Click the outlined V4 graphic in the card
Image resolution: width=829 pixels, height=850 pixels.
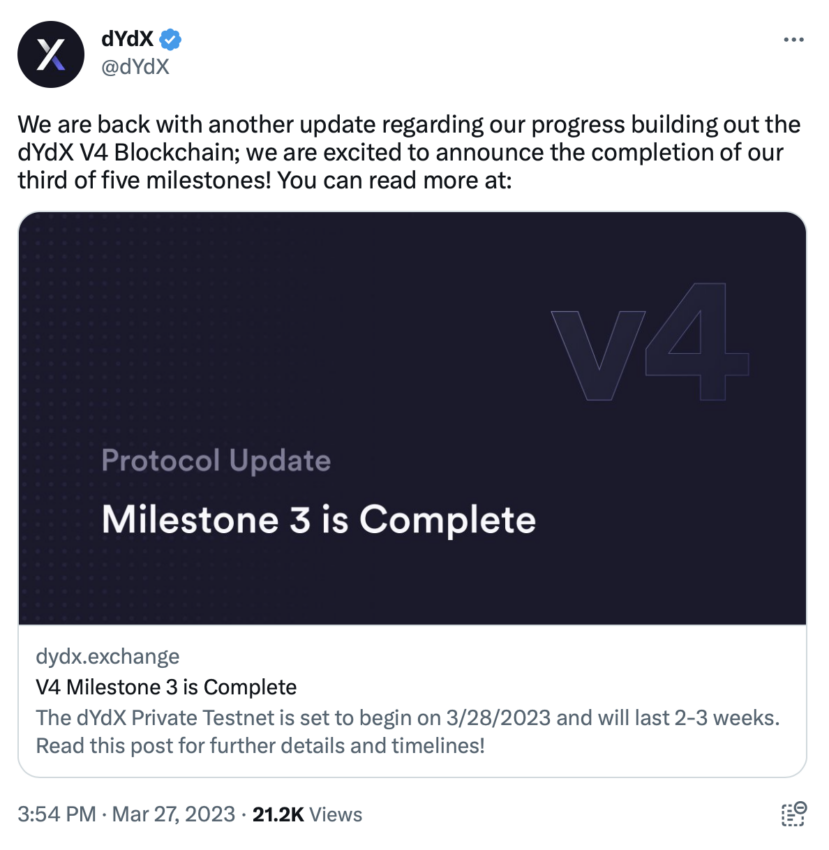[650, 342]
